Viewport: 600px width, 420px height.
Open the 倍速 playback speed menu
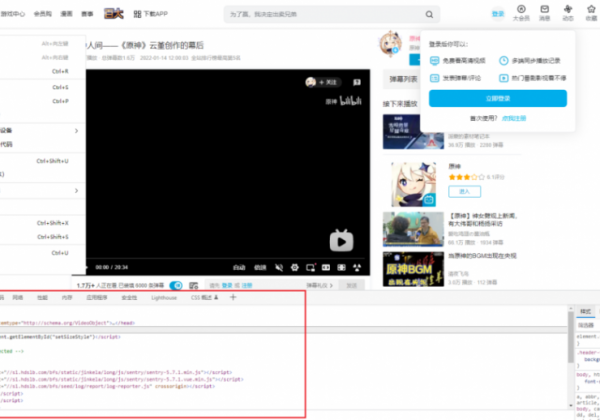tap(260, 267)
